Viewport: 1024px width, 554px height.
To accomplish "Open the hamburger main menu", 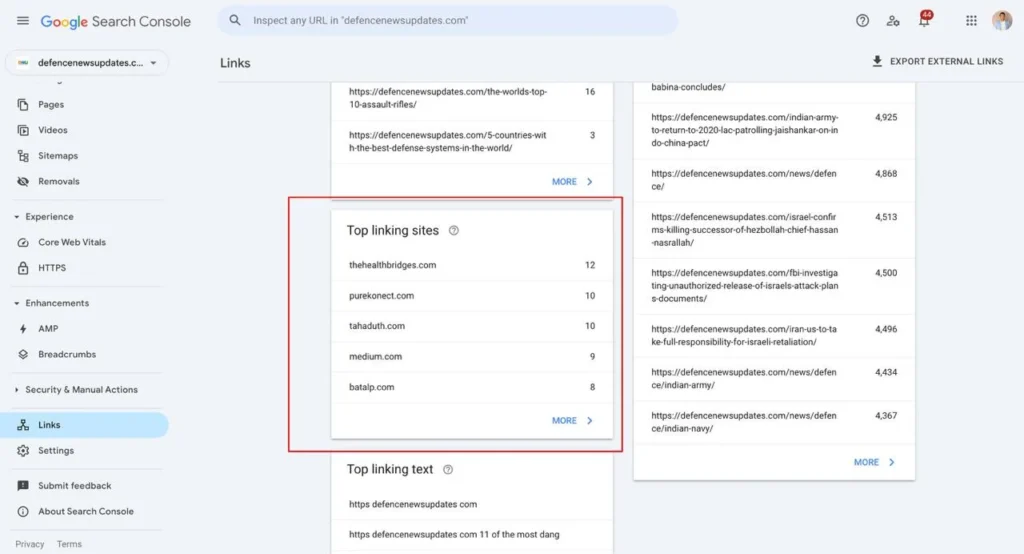I will pyautogui.click(x=23, y=21).
